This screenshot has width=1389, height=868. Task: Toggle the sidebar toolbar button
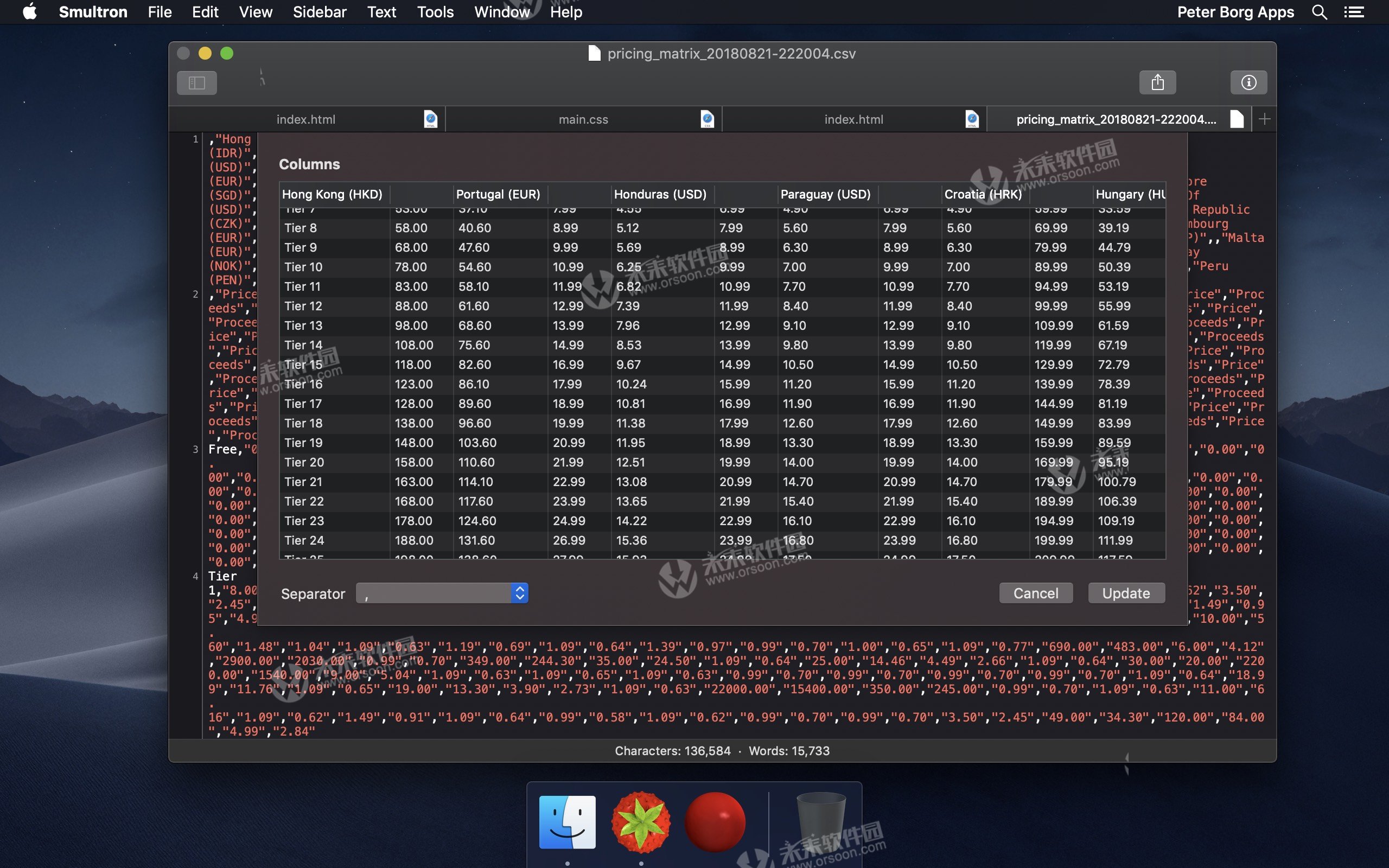pos(196,82)
